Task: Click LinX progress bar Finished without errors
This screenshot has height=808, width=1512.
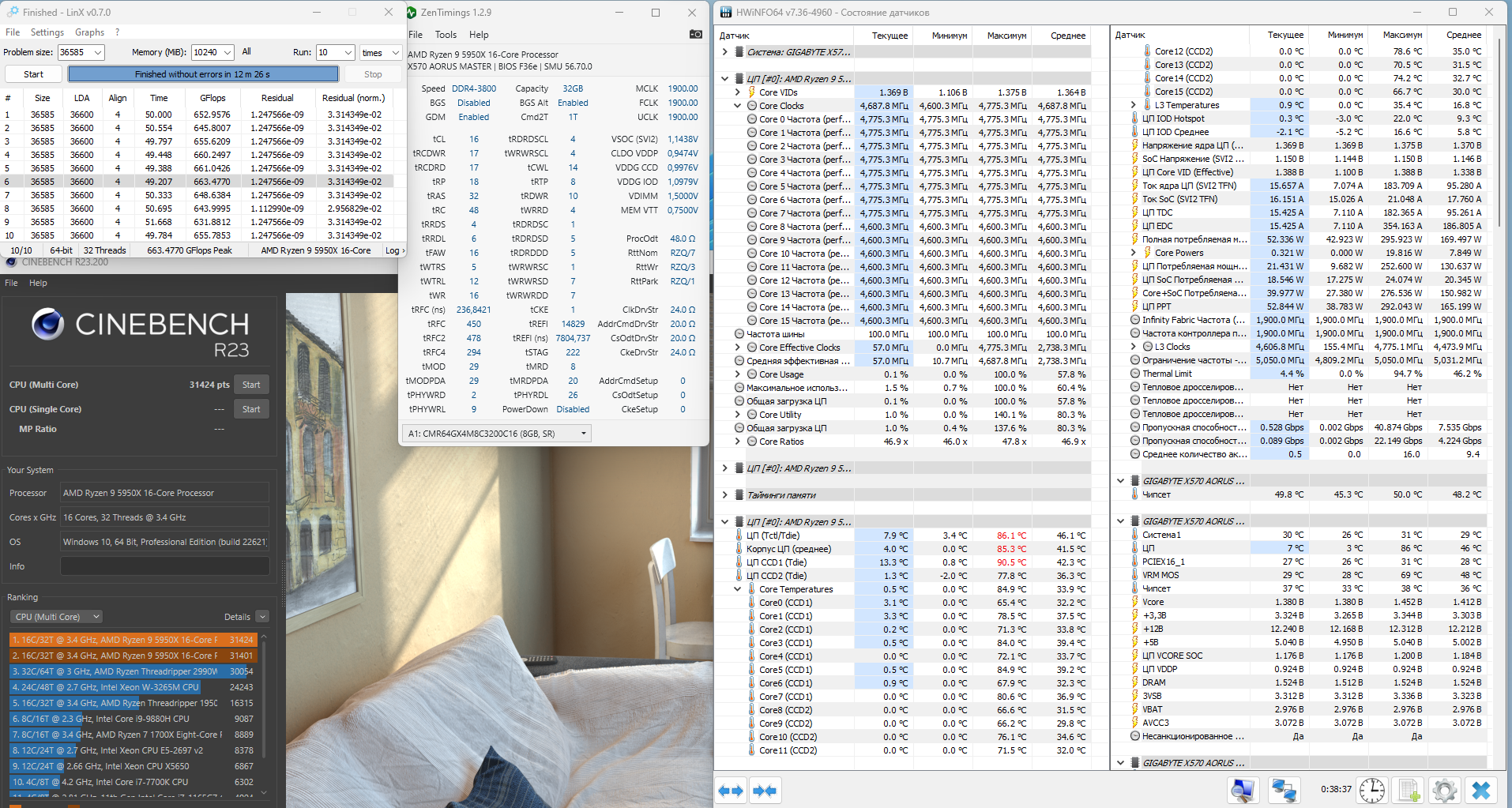Action: tap(203, 74)
